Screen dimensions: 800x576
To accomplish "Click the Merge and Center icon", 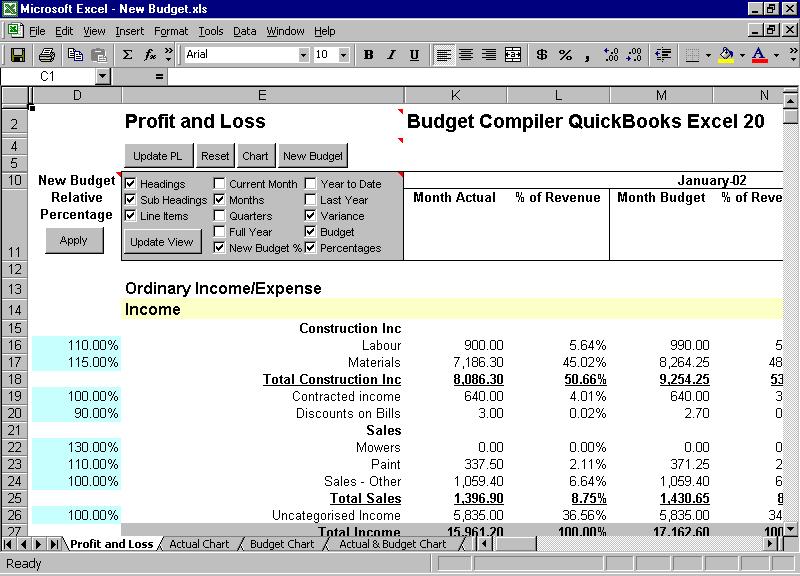I will coord(513,54).
